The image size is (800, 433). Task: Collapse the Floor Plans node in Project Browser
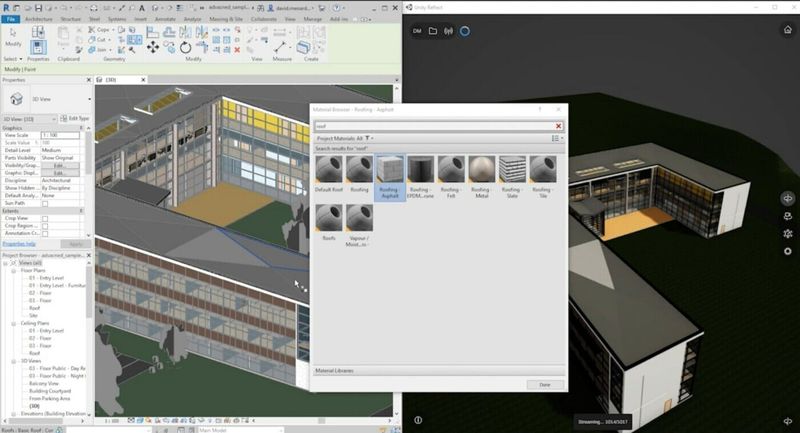point(14,271)
